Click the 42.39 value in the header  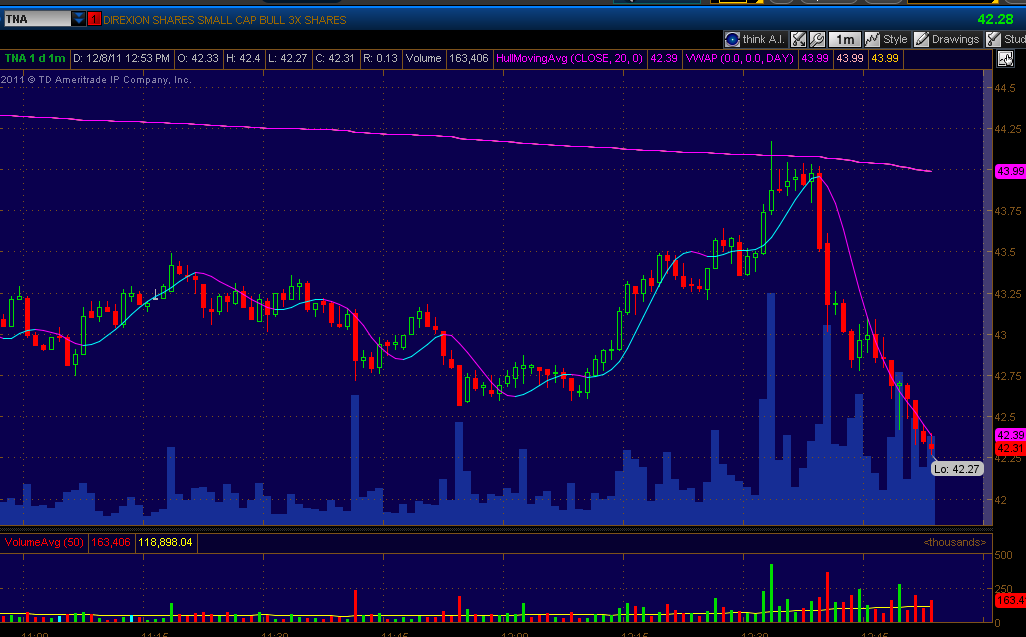664,58
